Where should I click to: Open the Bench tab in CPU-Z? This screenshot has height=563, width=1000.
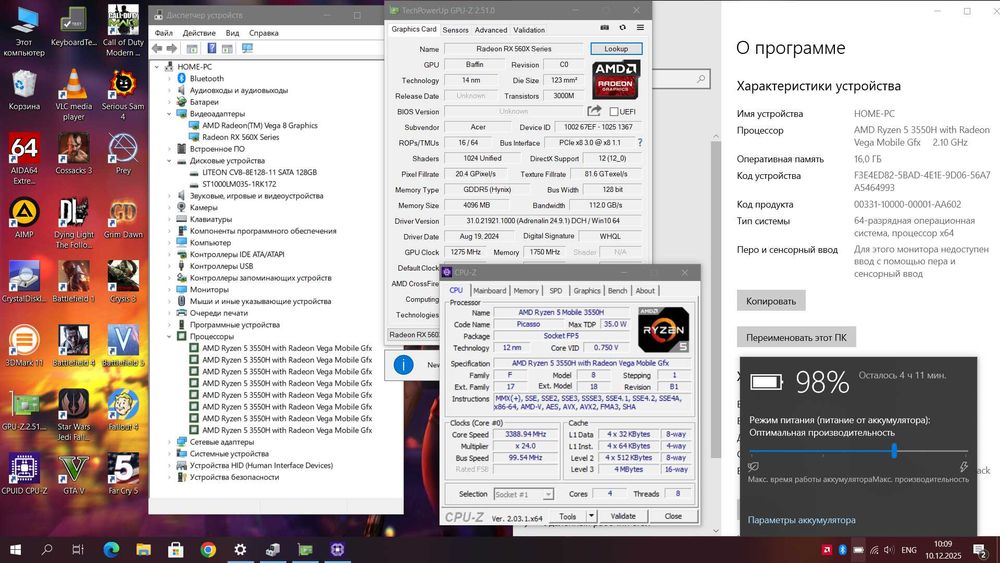(617, 291)
